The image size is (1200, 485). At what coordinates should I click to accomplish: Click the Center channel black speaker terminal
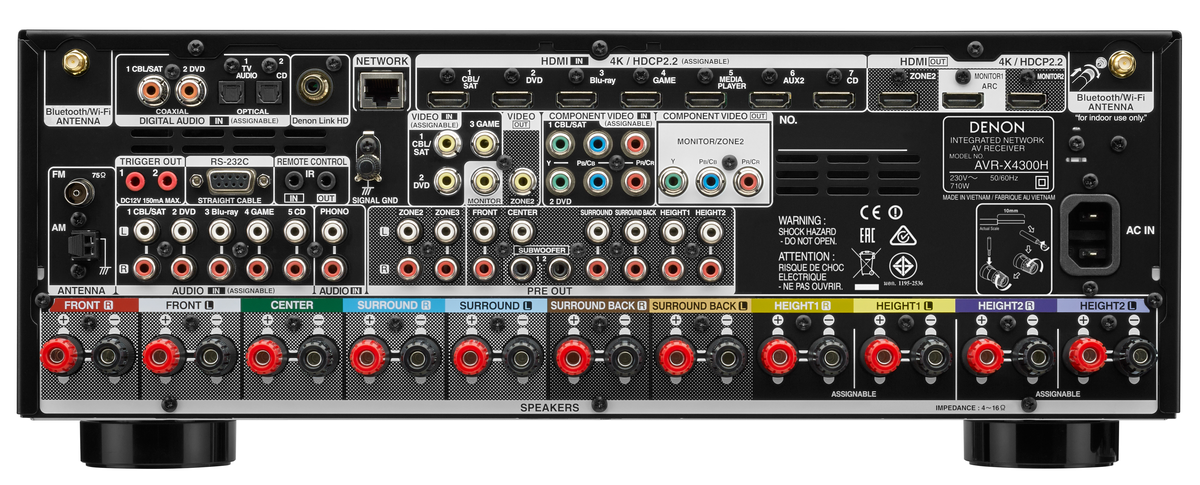[x=317, y=356]
